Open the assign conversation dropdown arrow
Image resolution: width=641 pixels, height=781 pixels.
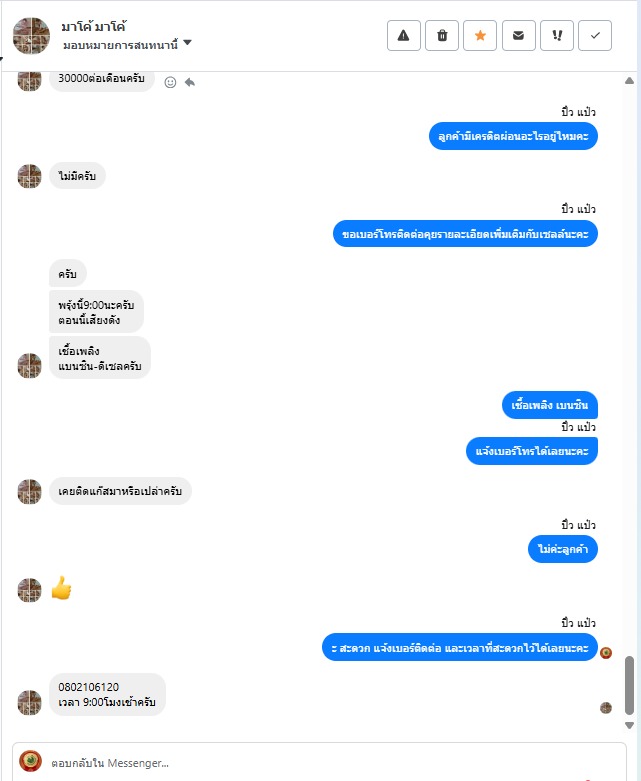click(x=187, y=43)
